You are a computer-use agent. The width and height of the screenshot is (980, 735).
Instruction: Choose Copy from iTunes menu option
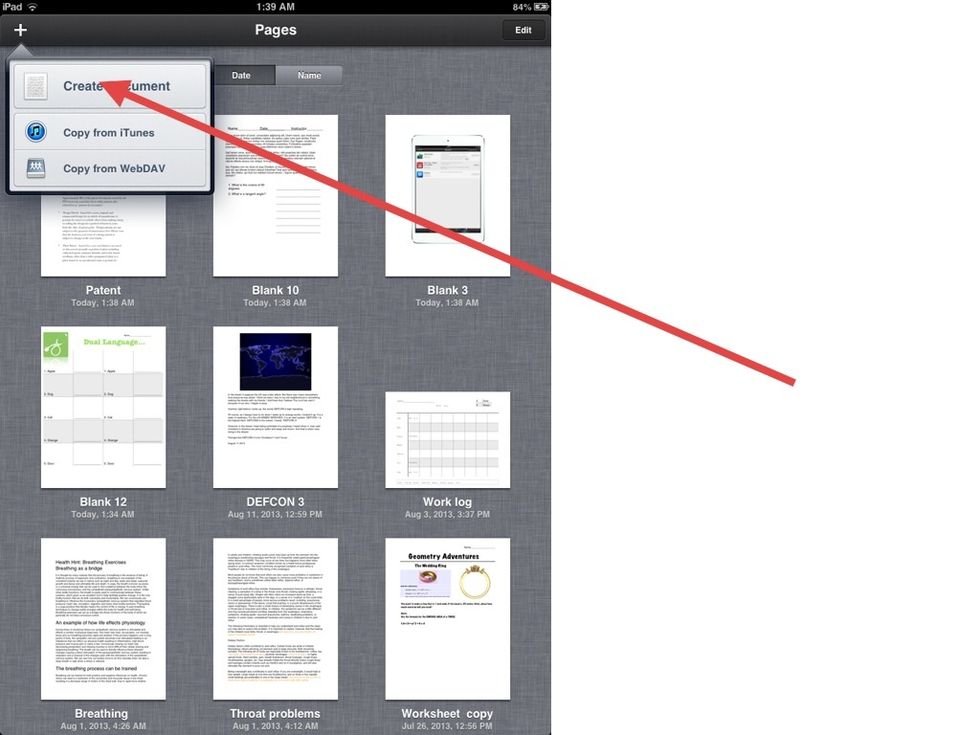pos(110,132)
